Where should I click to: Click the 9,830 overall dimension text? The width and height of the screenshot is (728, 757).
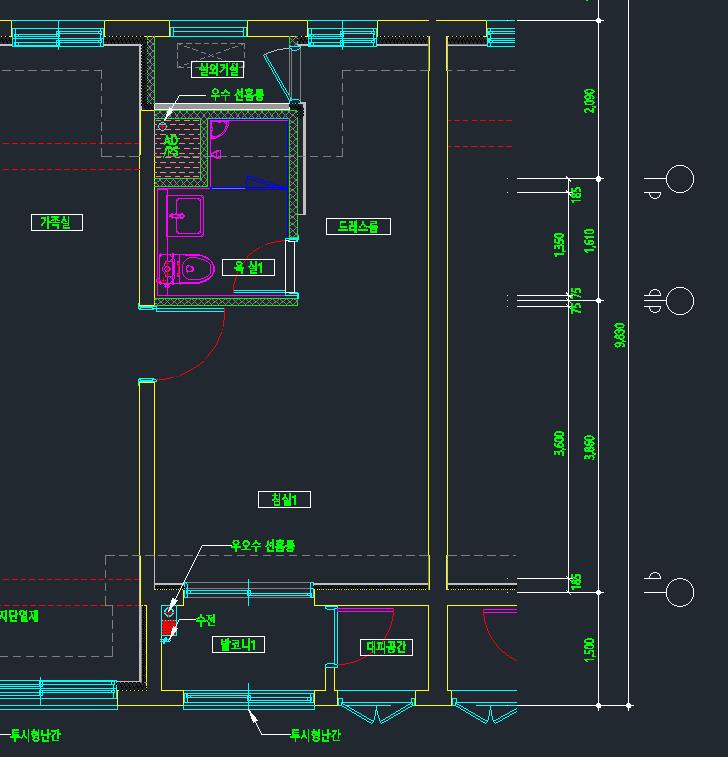pos(620,335)
